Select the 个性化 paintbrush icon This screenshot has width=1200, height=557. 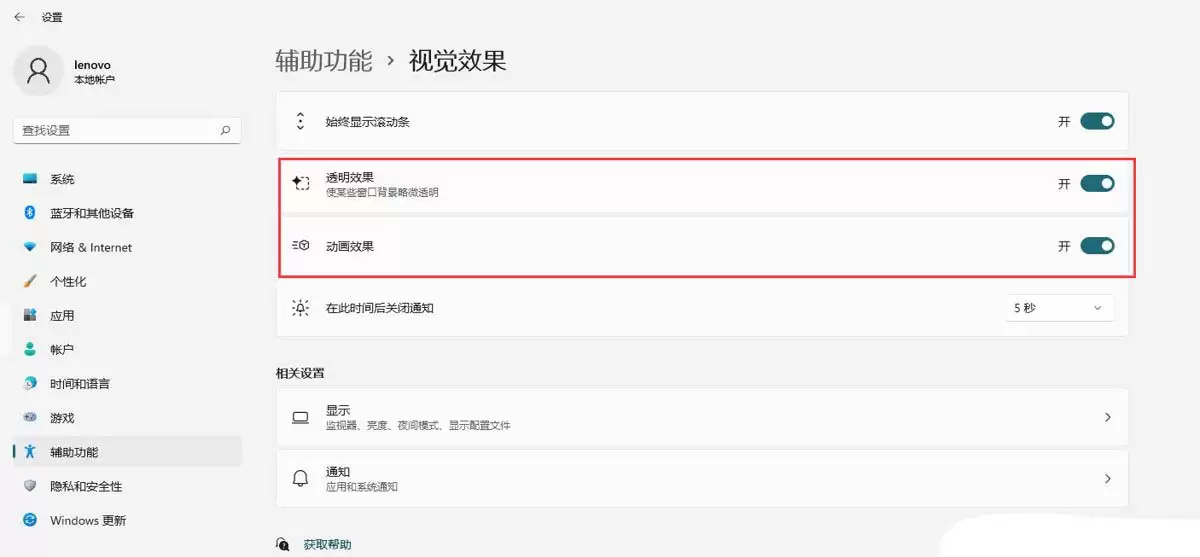pos(30,281)
